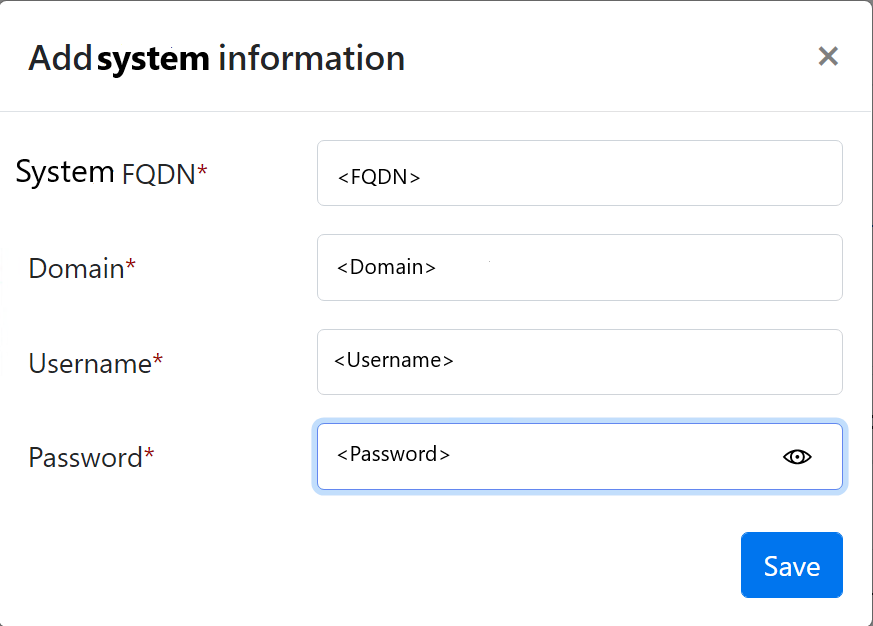Click the Password field label

pyautogui.click(x=85, y=458)
